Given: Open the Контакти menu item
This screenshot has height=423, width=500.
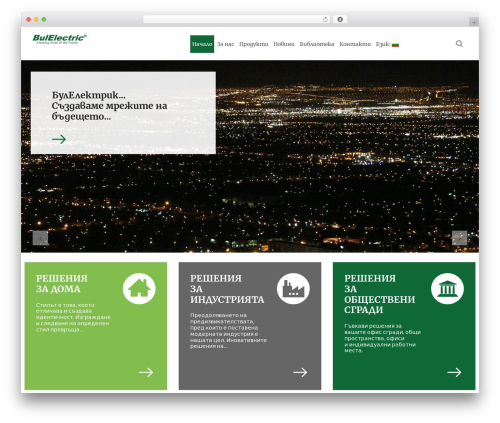Looking at the screenshot, I should click(355, 44).
